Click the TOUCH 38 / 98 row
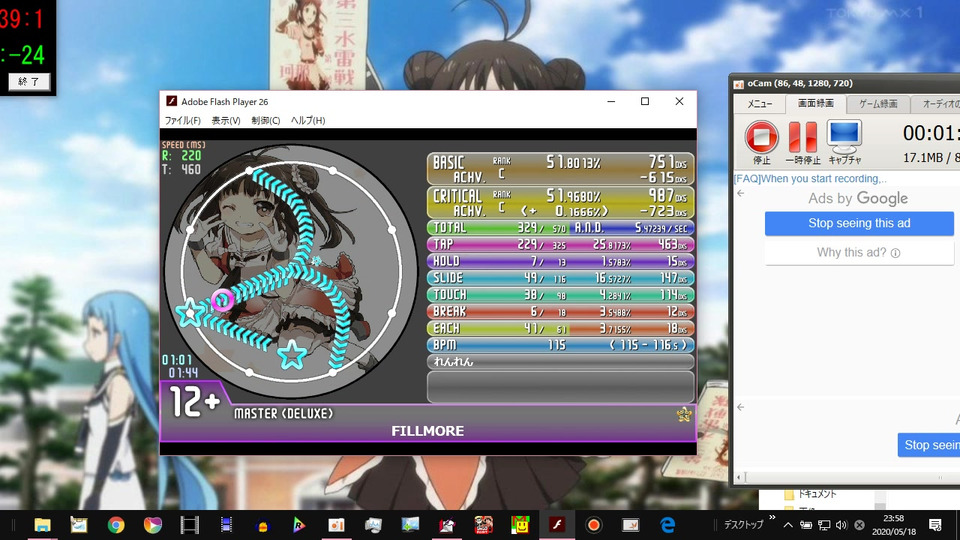The image size is (960, 540). coord(560,295)
